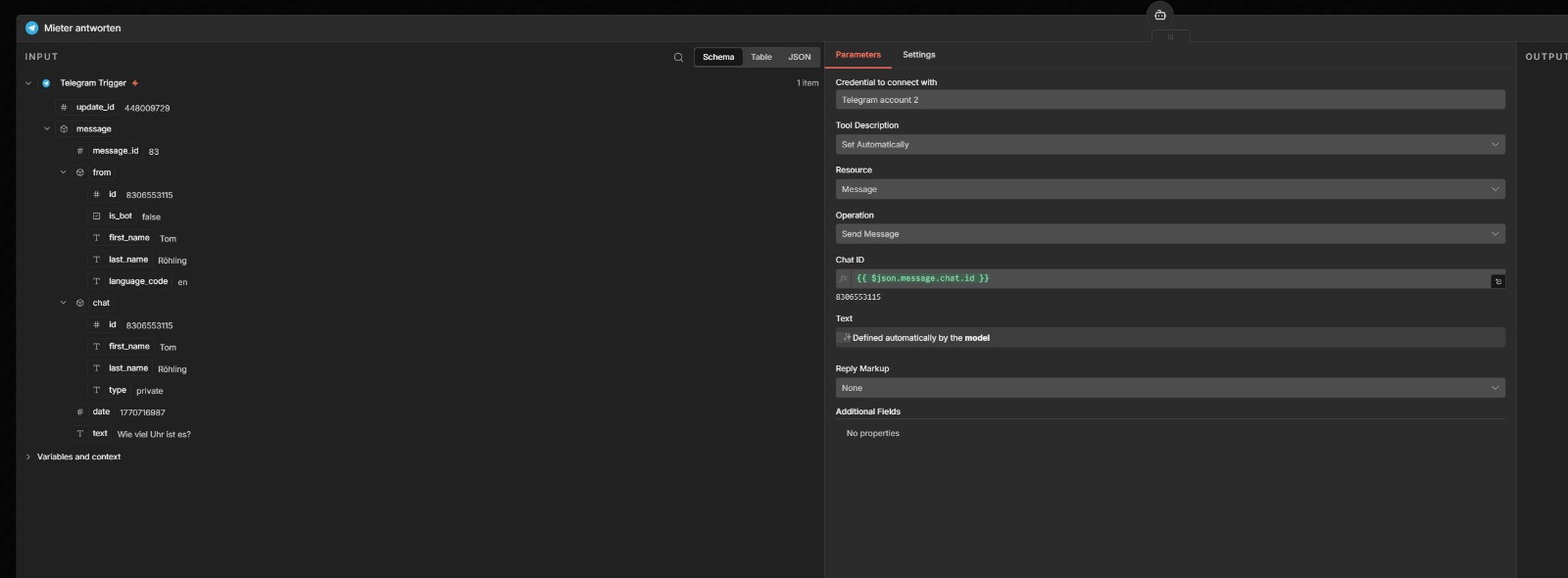Open the Operation dropdown showing Send Message
The height and width of the screenshot is (578, 1568).
(1169, 234)
